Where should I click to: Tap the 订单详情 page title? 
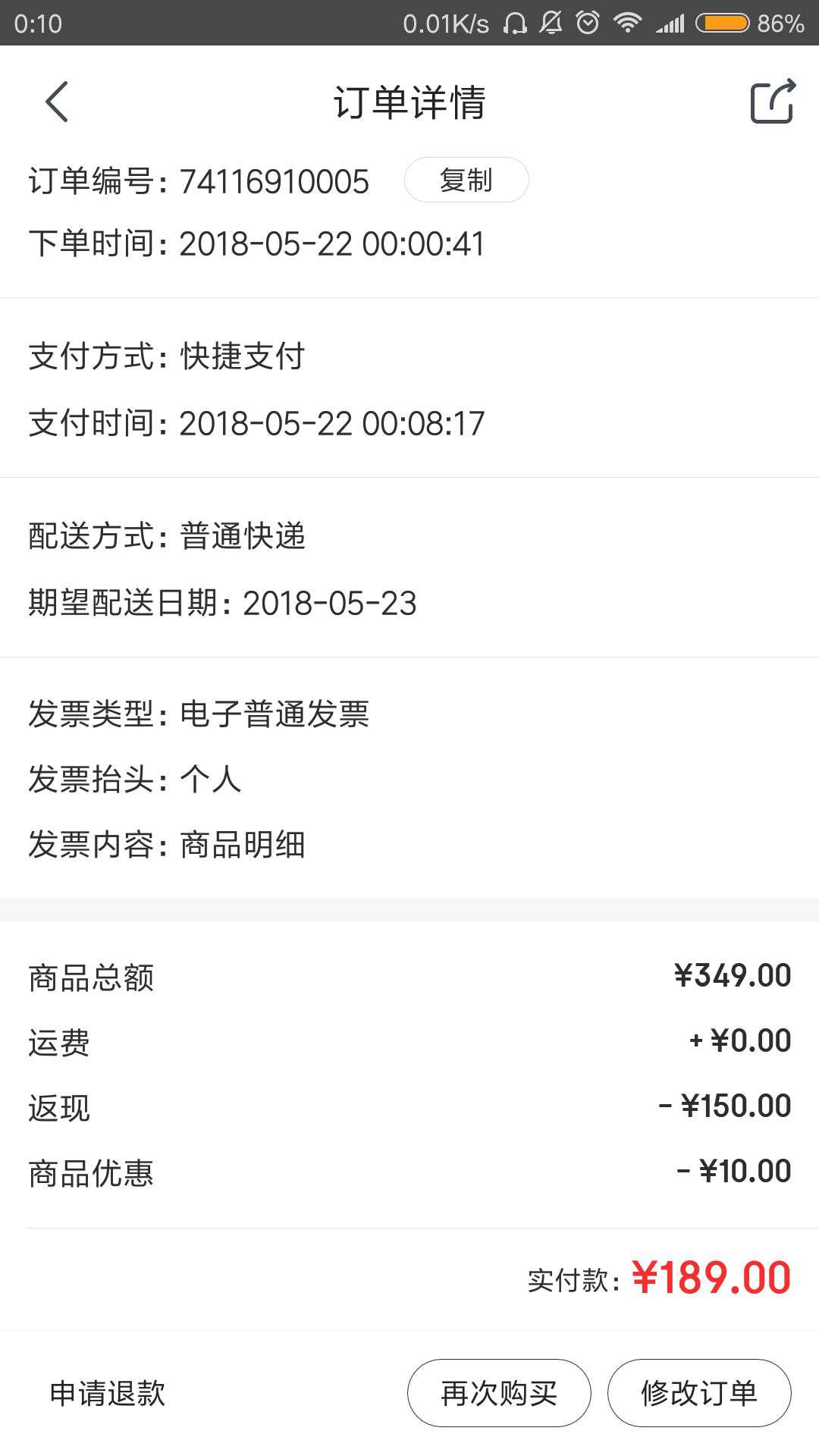click(409, 102)
